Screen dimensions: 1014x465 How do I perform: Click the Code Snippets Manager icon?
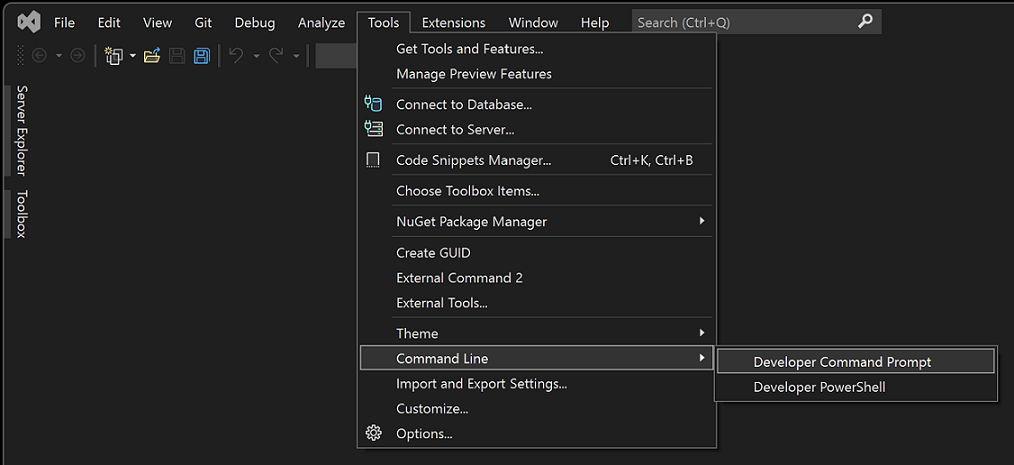coord(374,160)
